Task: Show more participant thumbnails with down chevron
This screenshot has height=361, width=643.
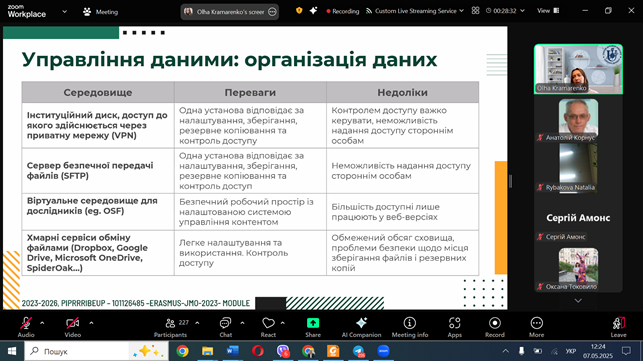Action: [578, 301]
